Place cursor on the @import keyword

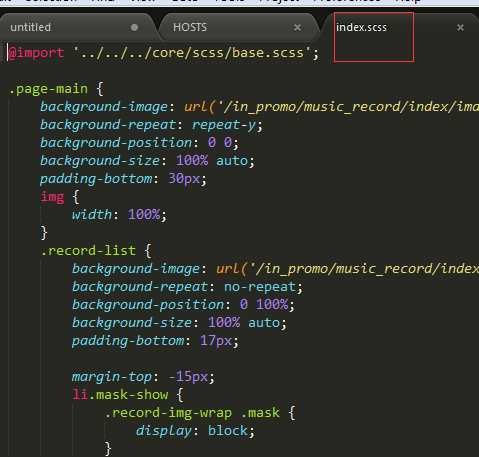36,53
